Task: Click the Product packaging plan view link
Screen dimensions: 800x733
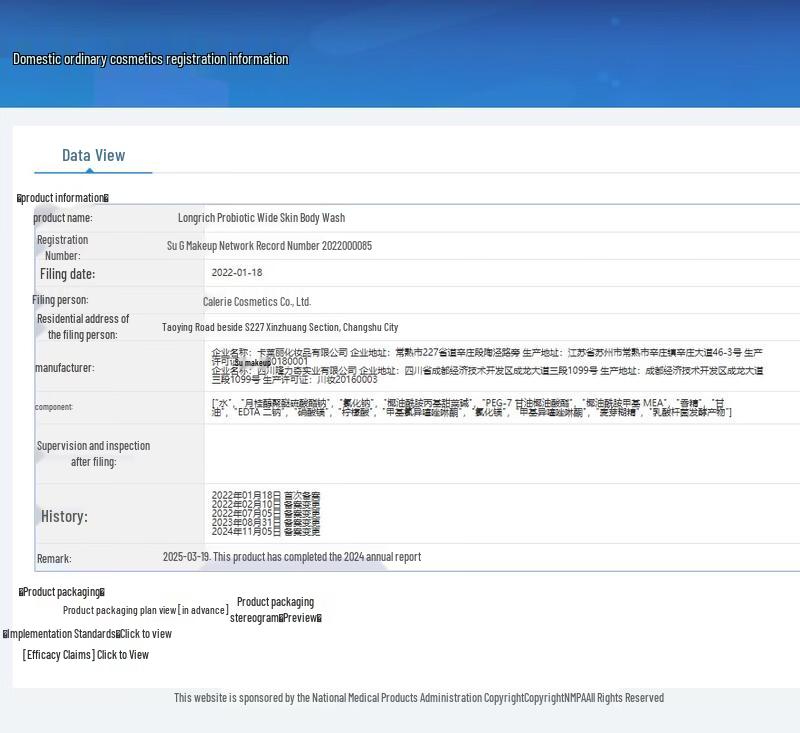Action: click(145, 610)
